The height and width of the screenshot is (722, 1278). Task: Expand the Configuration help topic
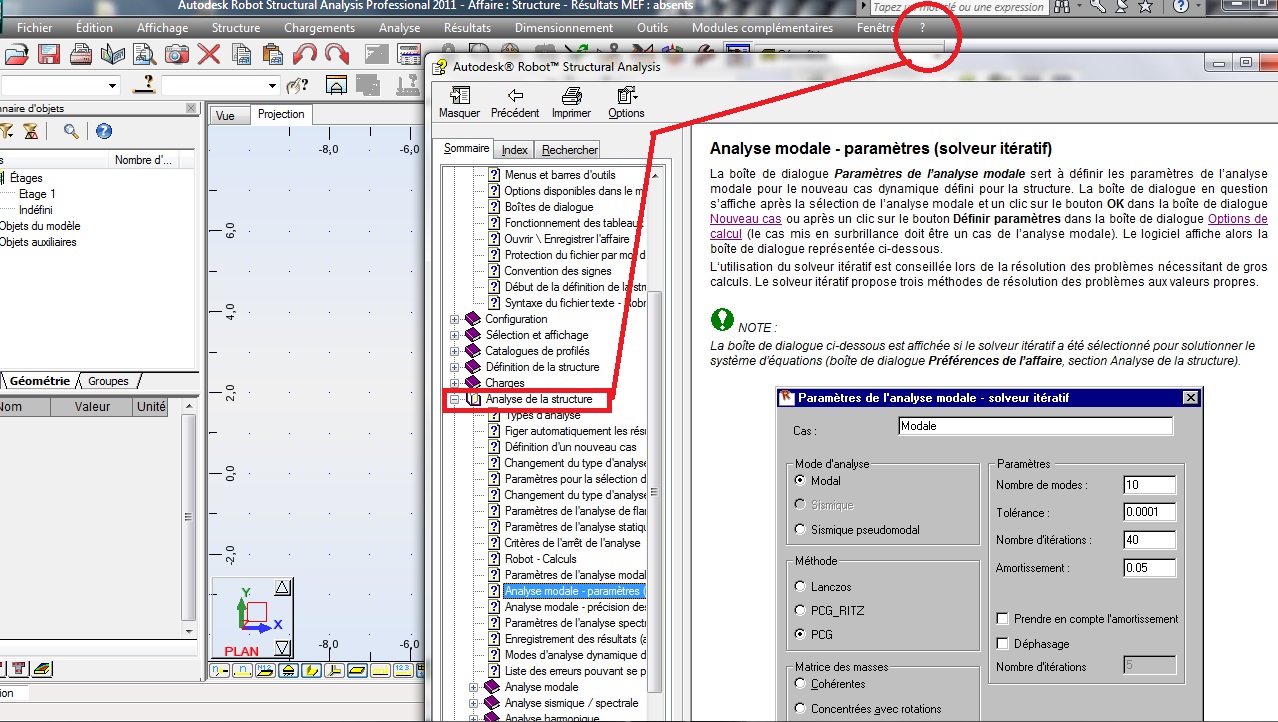[455, 319]
